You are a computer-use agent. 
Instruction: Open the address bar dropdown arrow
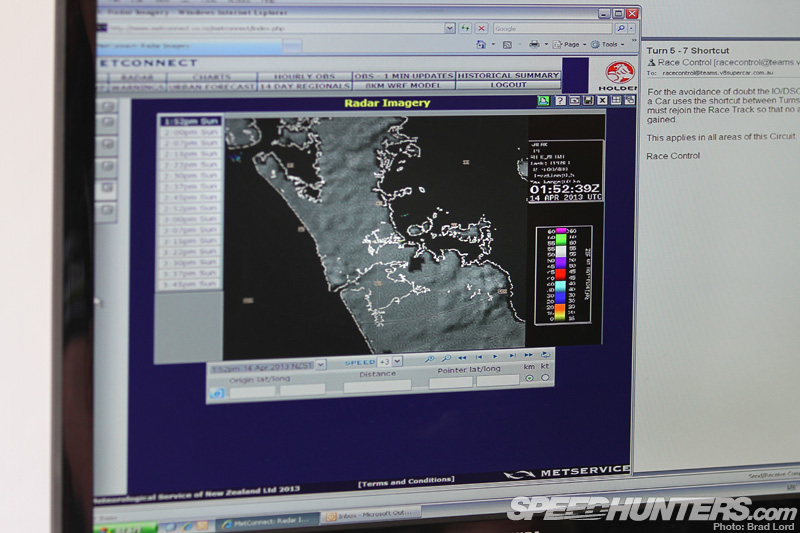(x=449, y=28)
